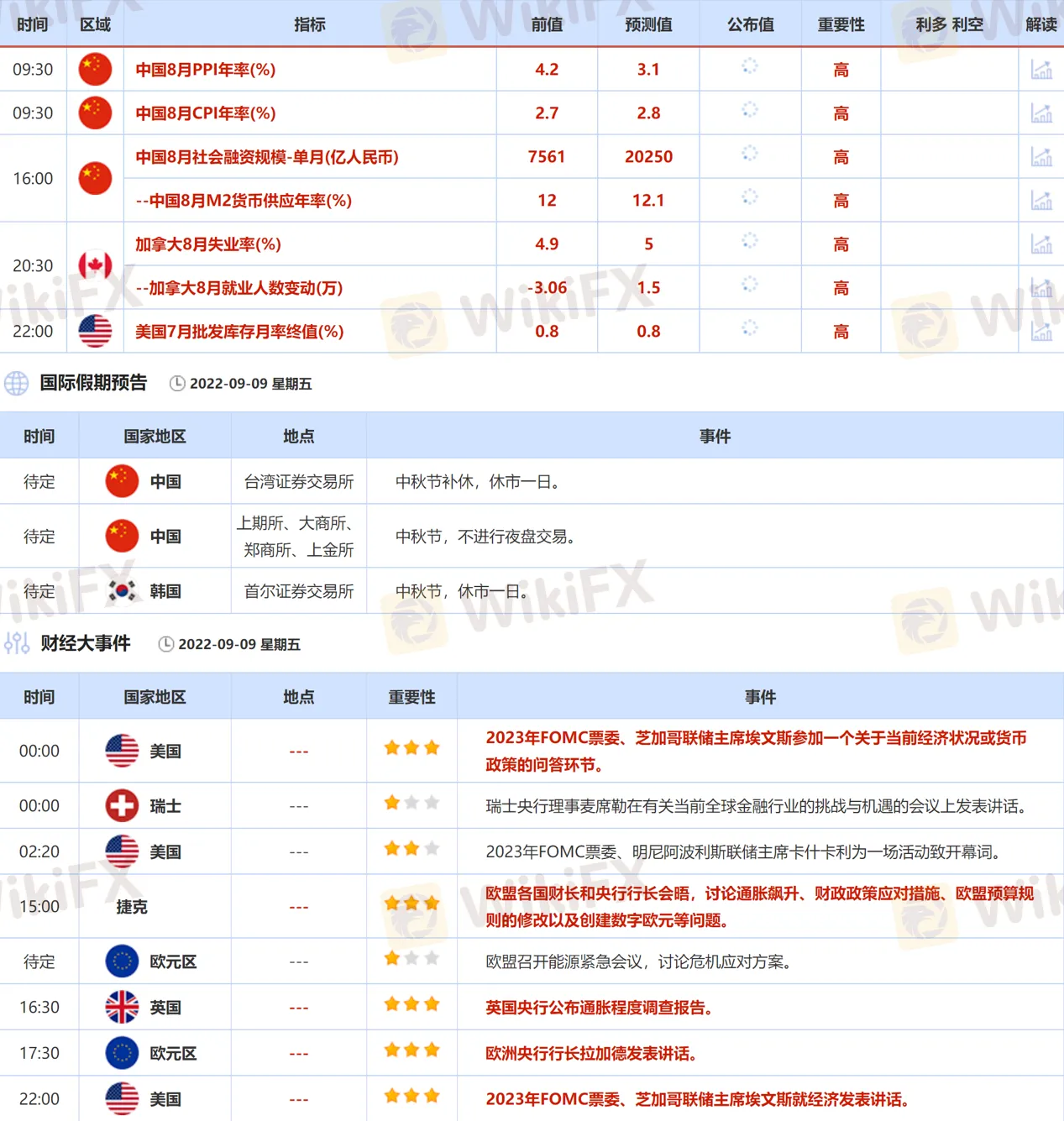Click the South Korea flag icon

pos(122,591)
